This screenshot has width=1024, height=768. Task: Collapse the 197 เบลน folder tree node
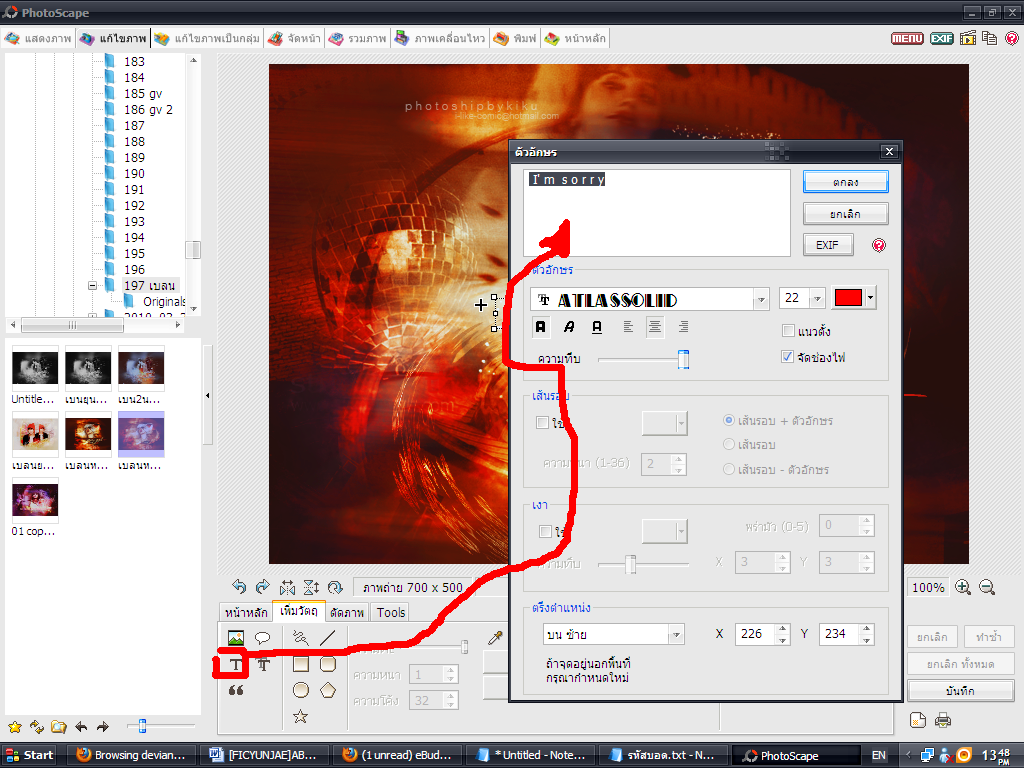tap(92, 285)
